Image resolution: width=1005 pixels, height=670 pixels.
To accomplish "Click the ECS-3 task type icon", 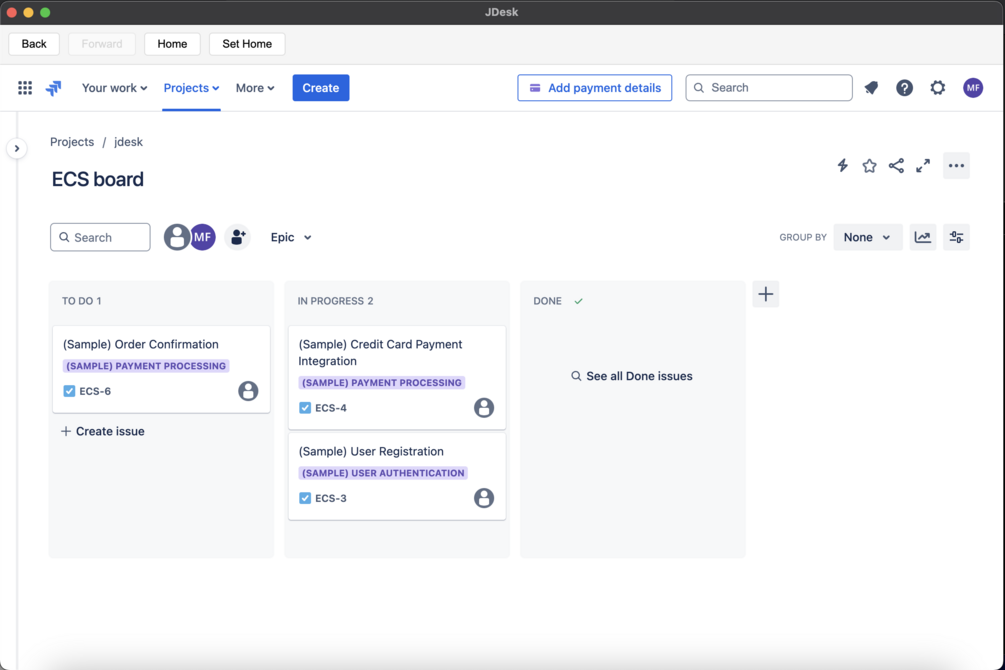I will (x=305, y=498).
